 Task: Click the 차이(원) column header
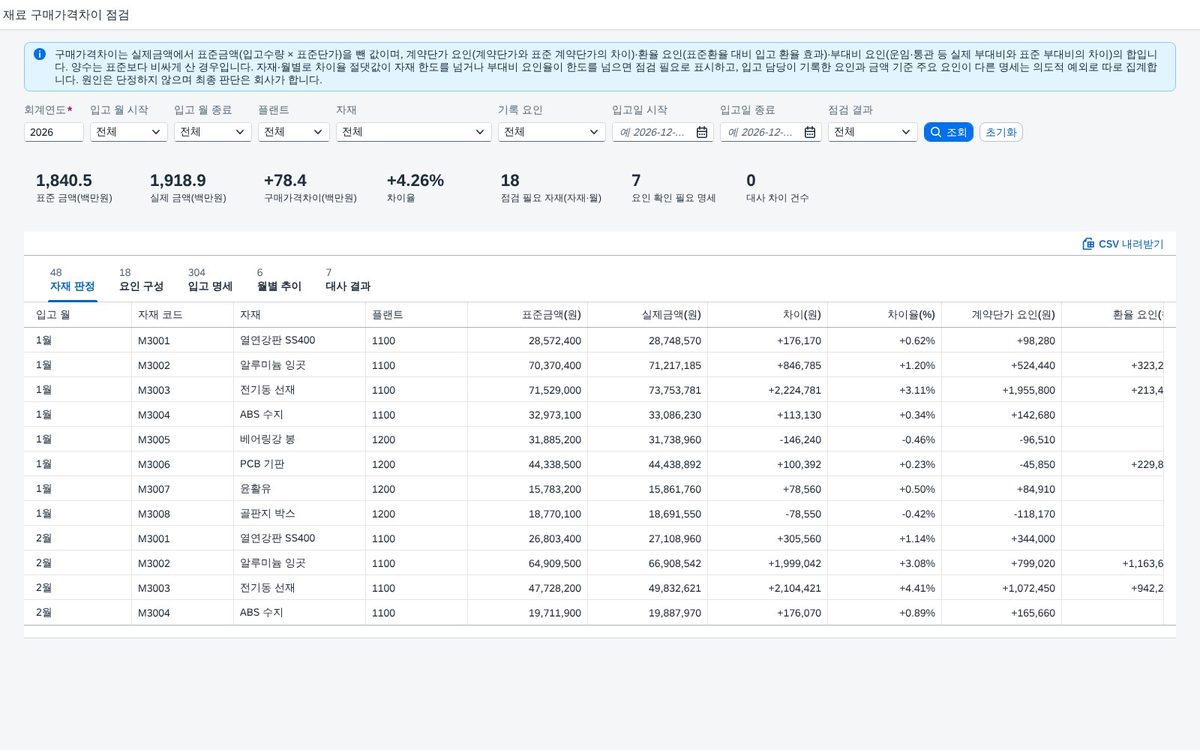[767, 315]
